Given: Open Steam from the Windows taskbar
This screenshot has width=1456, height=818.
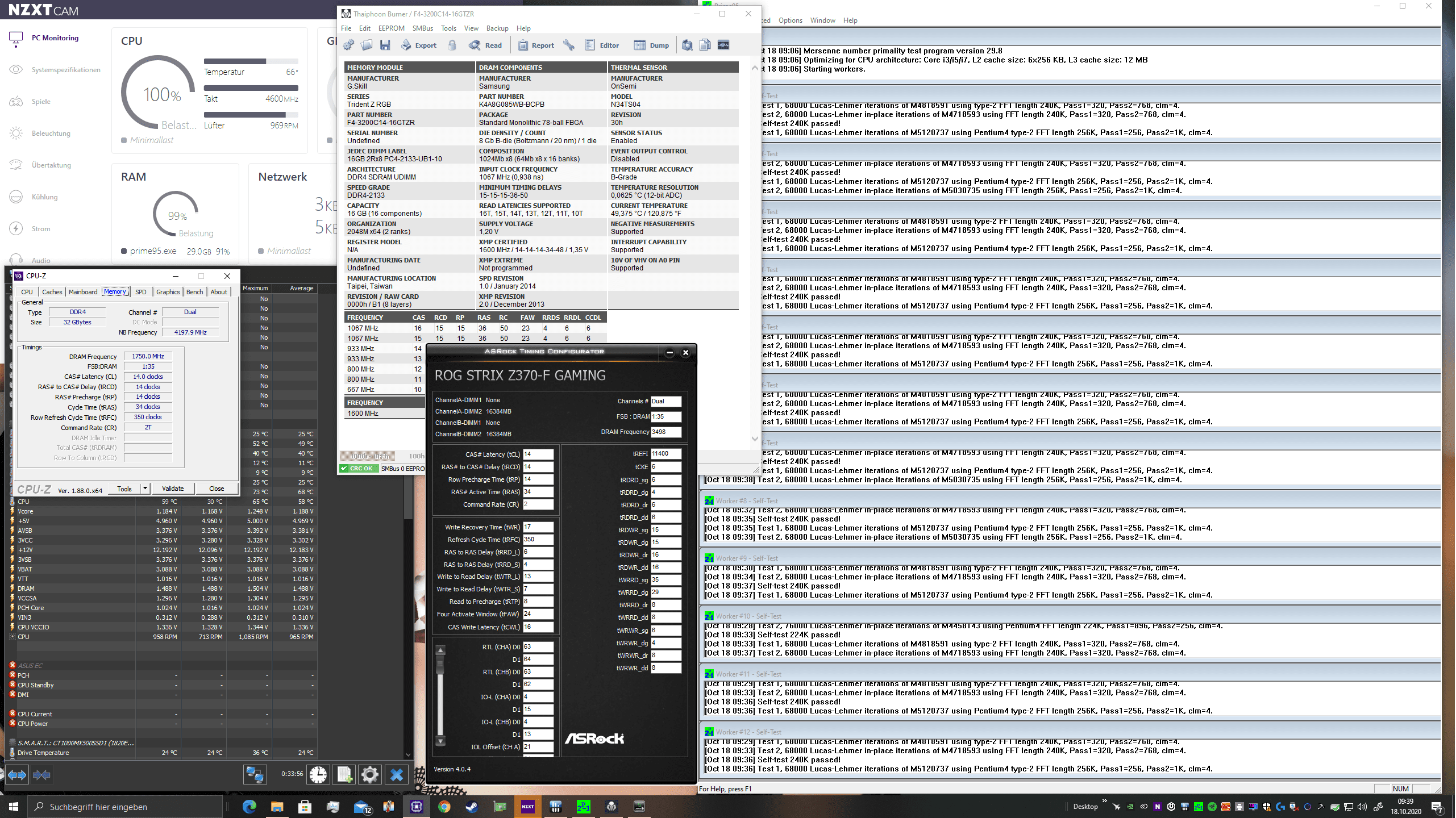Looking at the screenshot, I should pos(472,807).
